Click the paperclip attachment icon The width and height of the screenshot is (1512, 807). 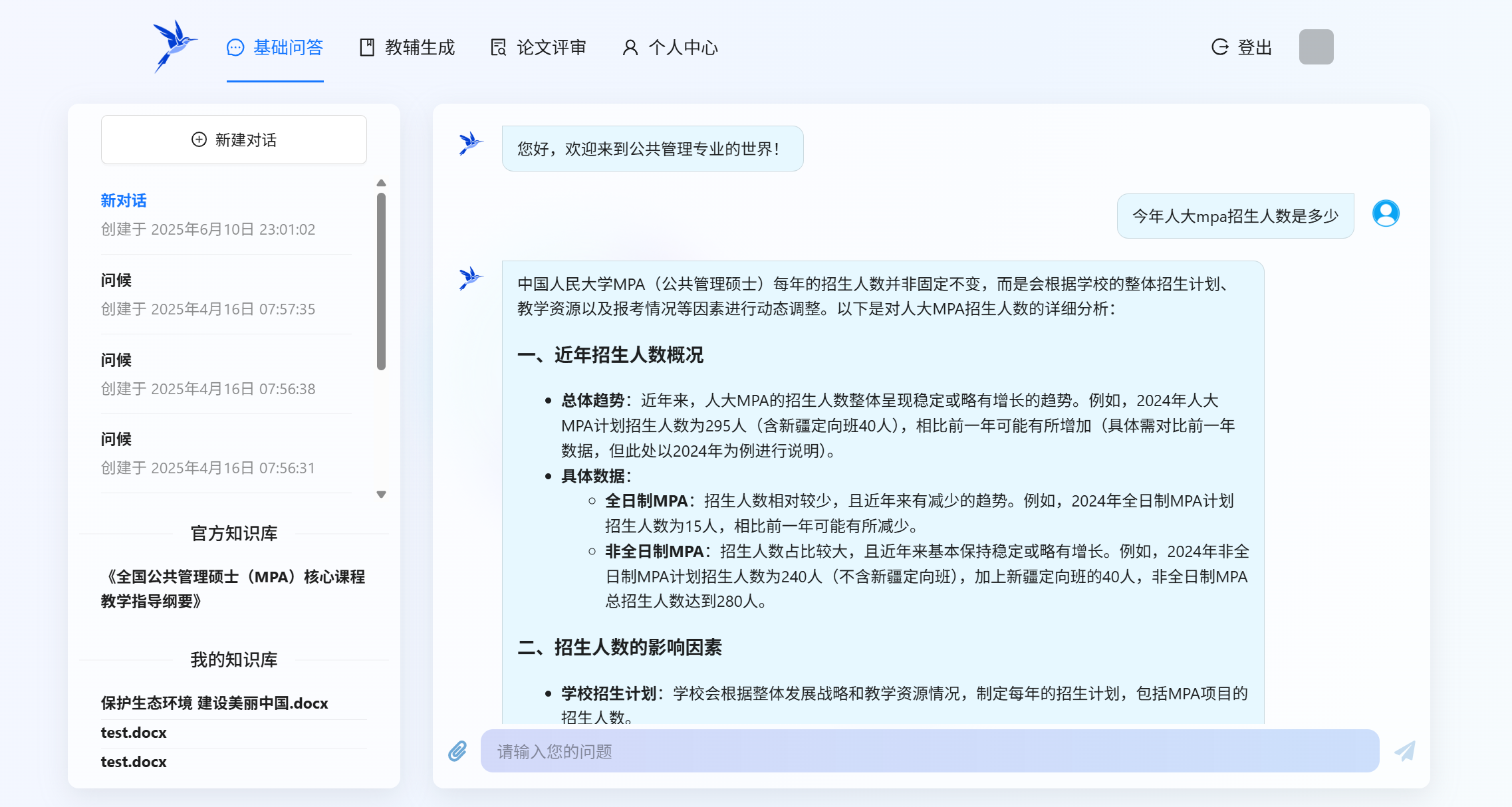457,751
